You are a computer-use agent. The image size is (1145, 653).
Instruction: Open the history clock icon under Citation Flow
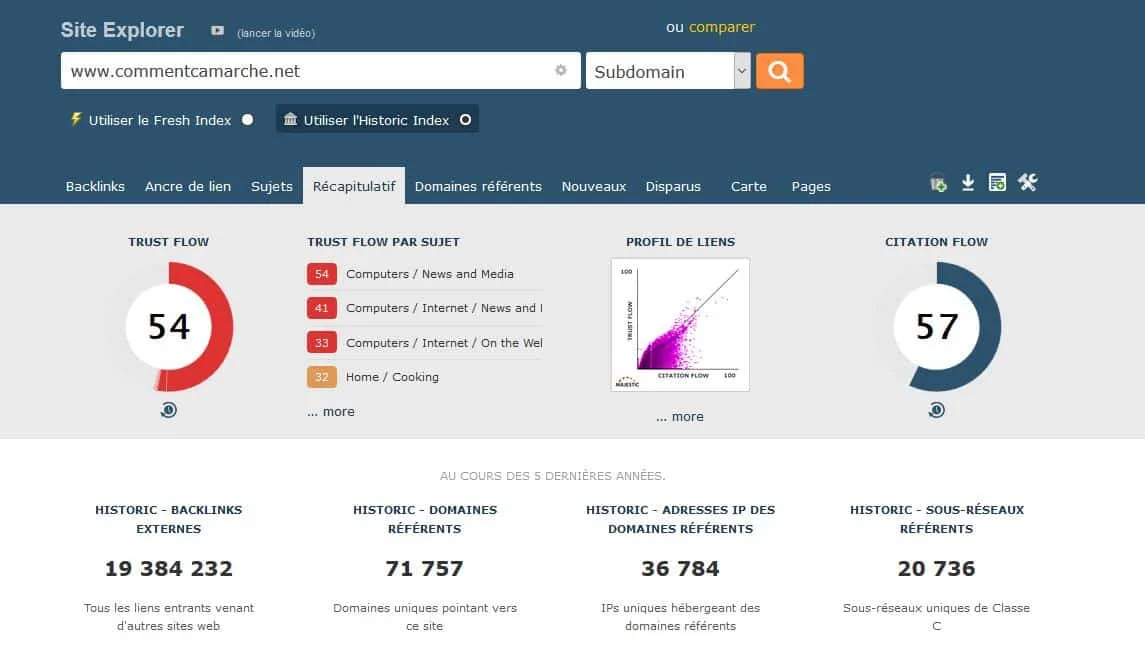[x=936, y=410]
